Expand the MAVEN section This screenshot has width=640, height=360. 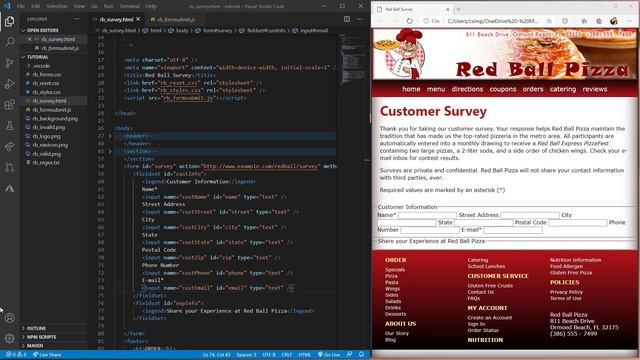[35, 346]
